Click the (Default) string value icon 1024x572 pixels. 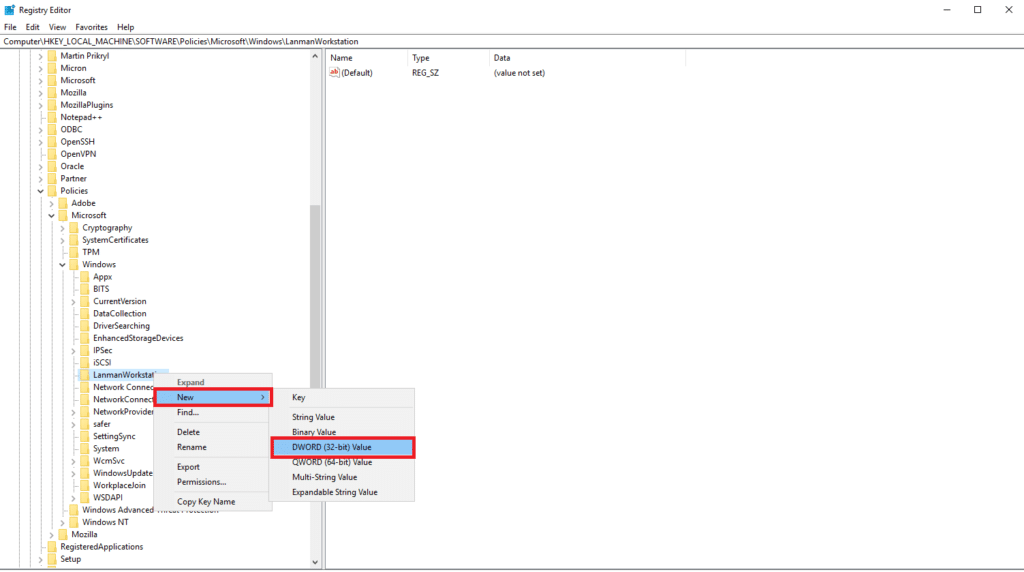pyautogui.click(x=335, y=73)
